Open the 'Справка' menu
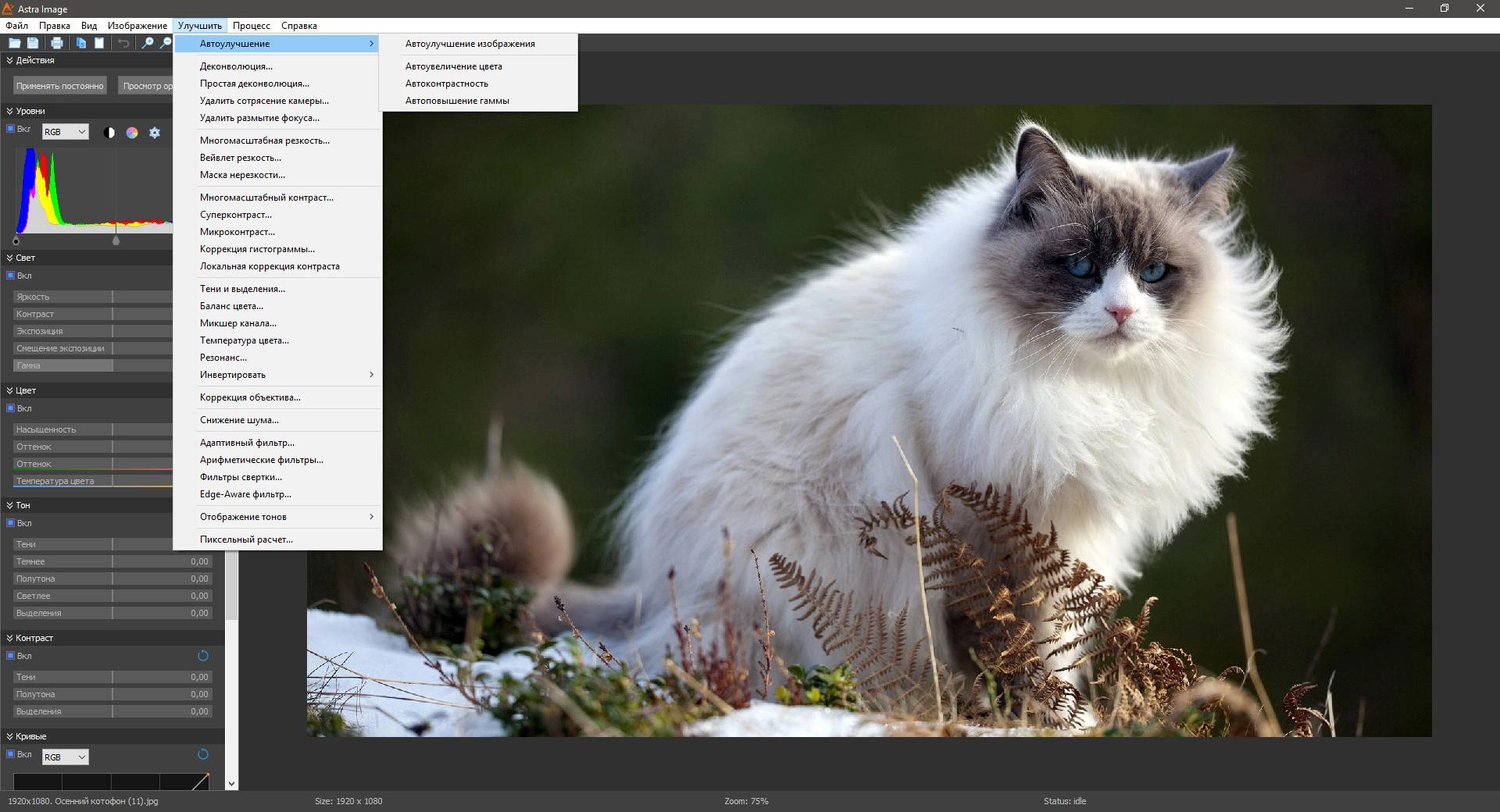 point(299,26)
